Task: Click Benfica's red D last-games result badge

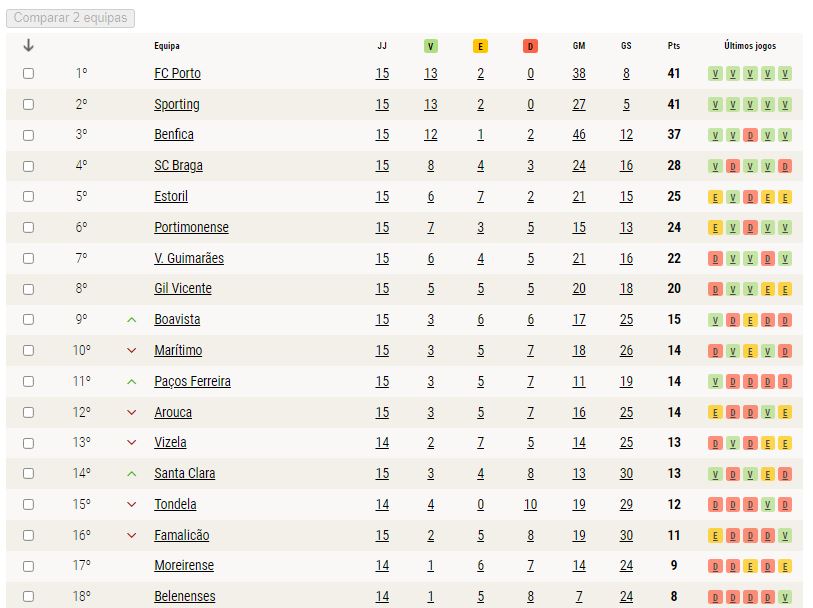Action: pyautogui.click(x=750, y=135)
